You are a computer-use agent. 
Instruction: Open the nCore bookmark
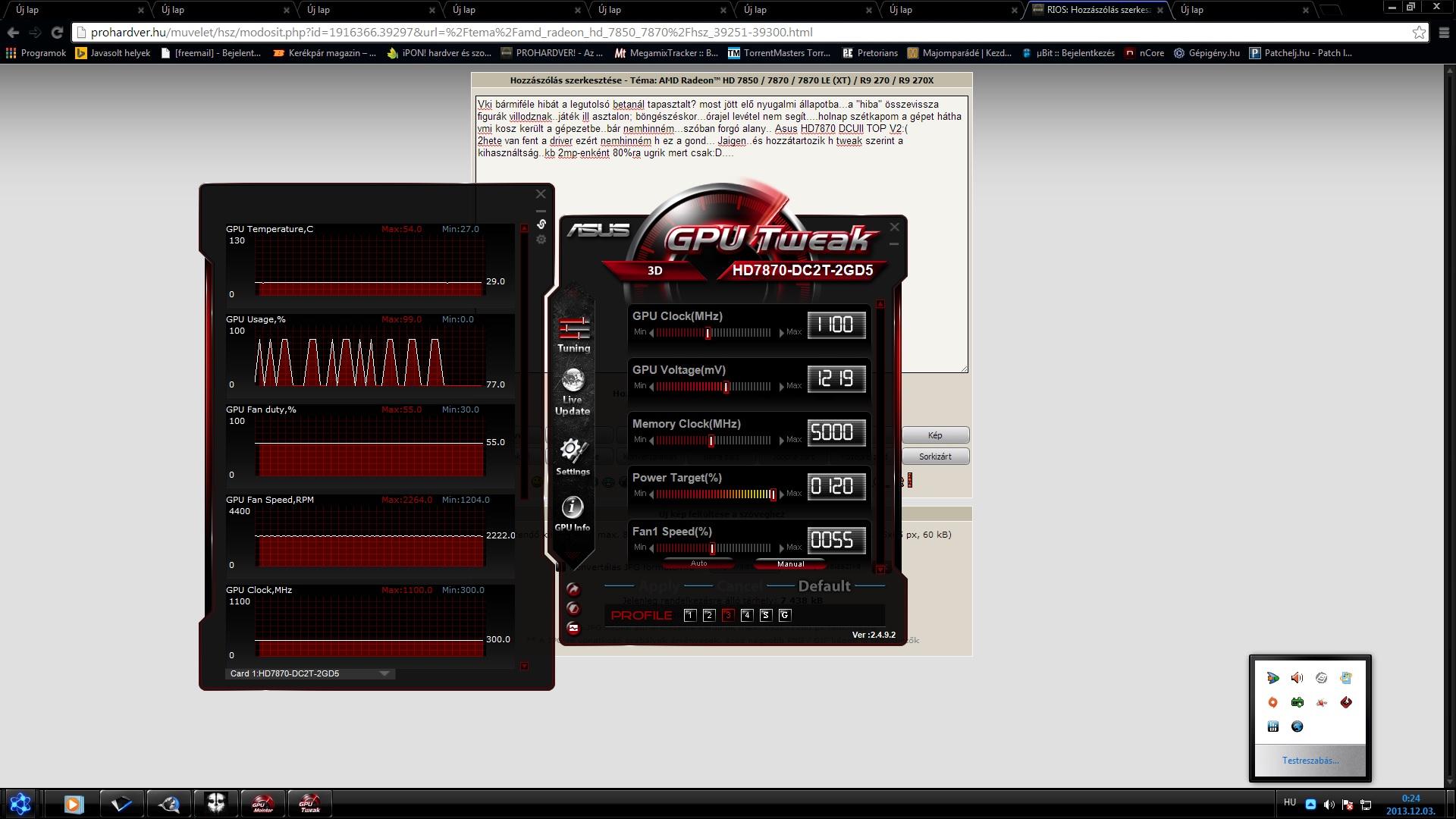click(x=1145, y=53)
